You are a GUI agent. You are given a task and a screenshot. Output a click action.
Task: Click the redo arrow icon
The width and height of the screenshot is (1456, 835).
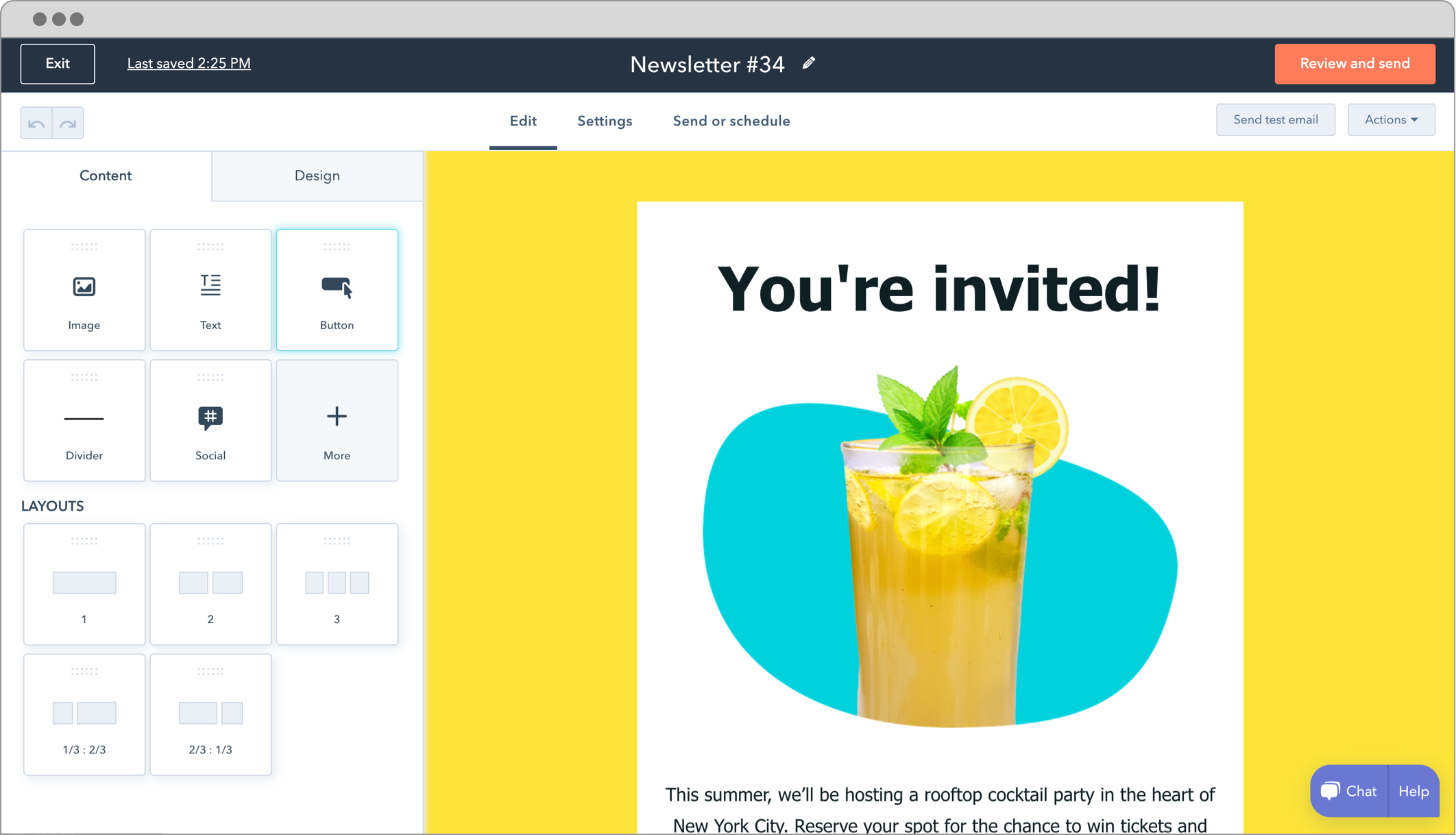click(x=67, y=122)
